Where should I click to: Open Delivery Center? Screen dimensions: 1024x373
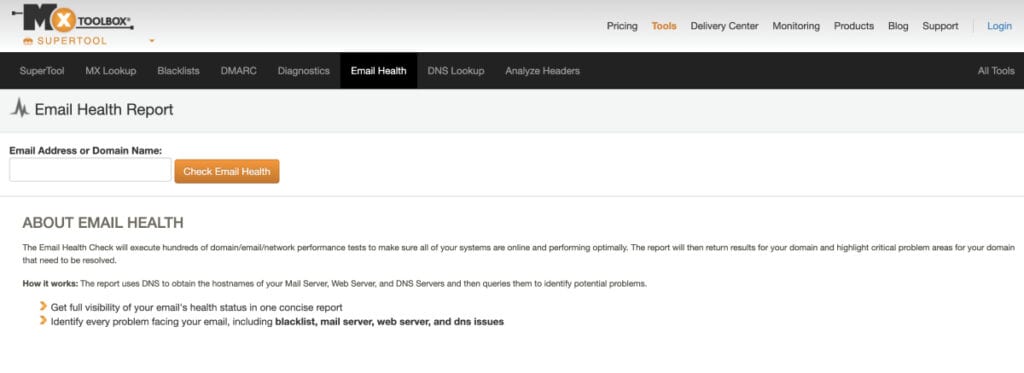pyautogui.click(x=724, y=26)
